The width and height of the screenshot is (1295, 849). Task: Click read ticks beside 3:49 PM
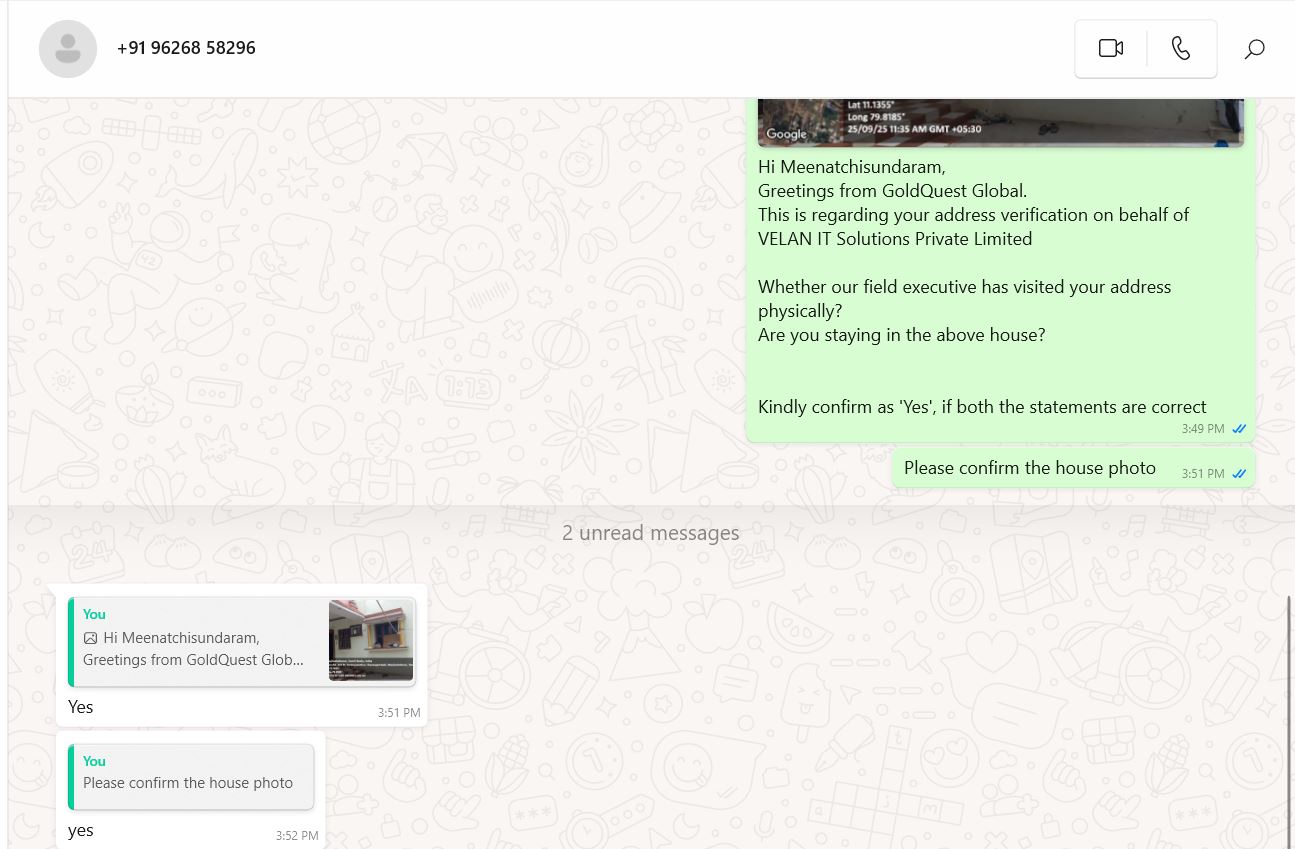(x=1239, y=429)
